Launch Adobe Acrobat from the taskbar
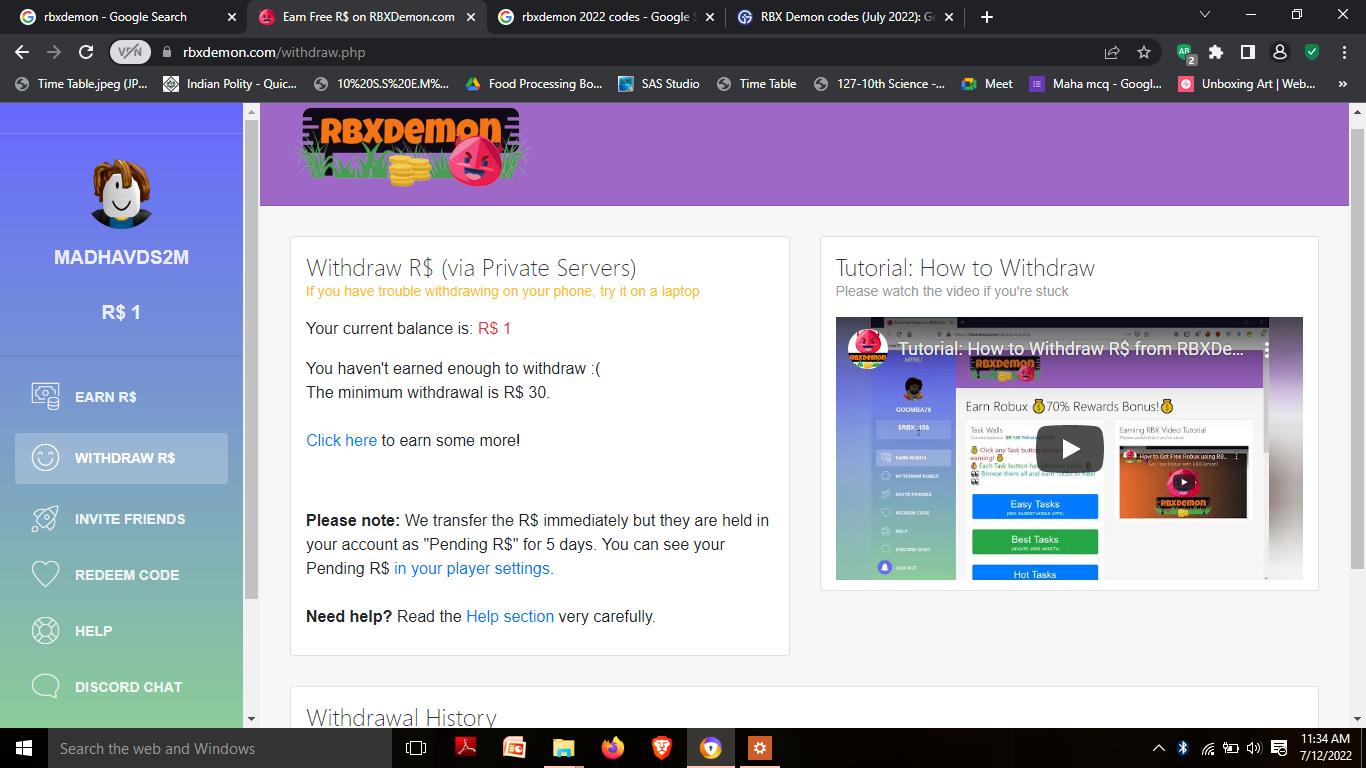The width and height of the screenshot is (1366, 768). click(x=465, y=748)
